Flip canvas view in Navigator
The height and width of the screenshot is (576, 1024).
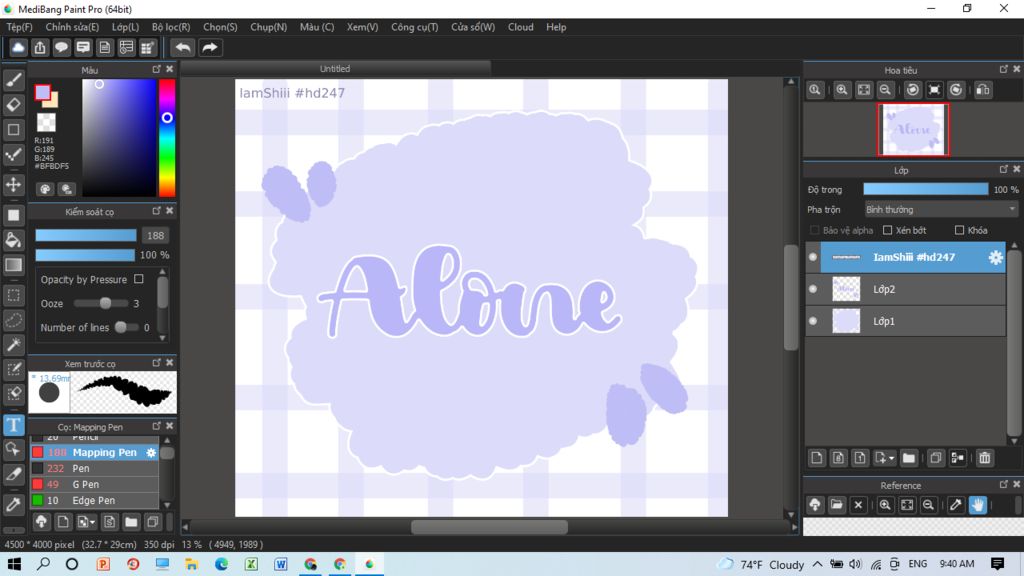click(x=983, y=90)
